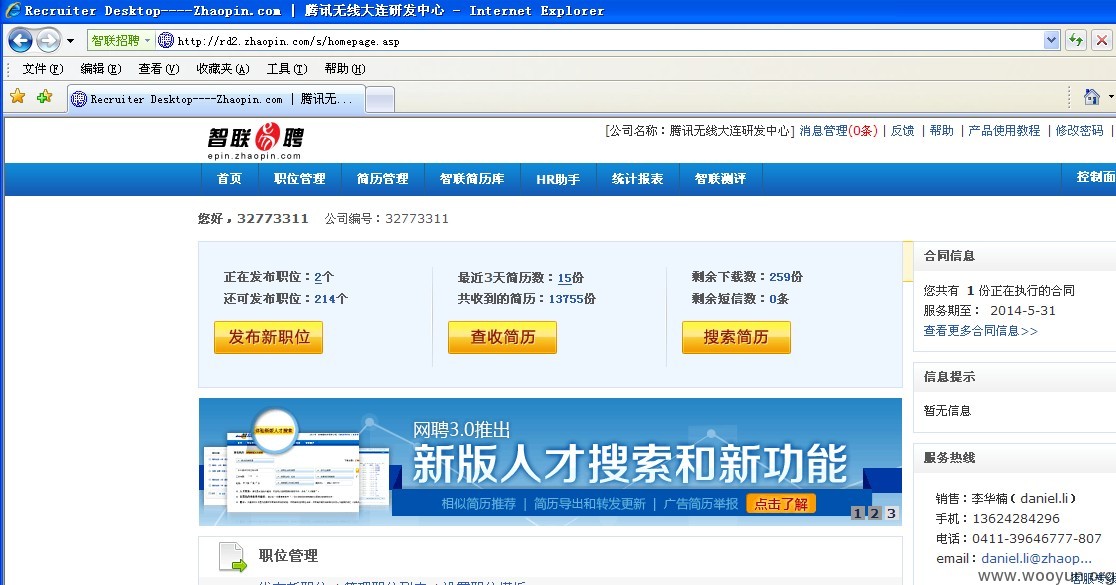1116x585 pixels.
Task: Click the 暂无信息 text
Action: (x=947, y=411)
